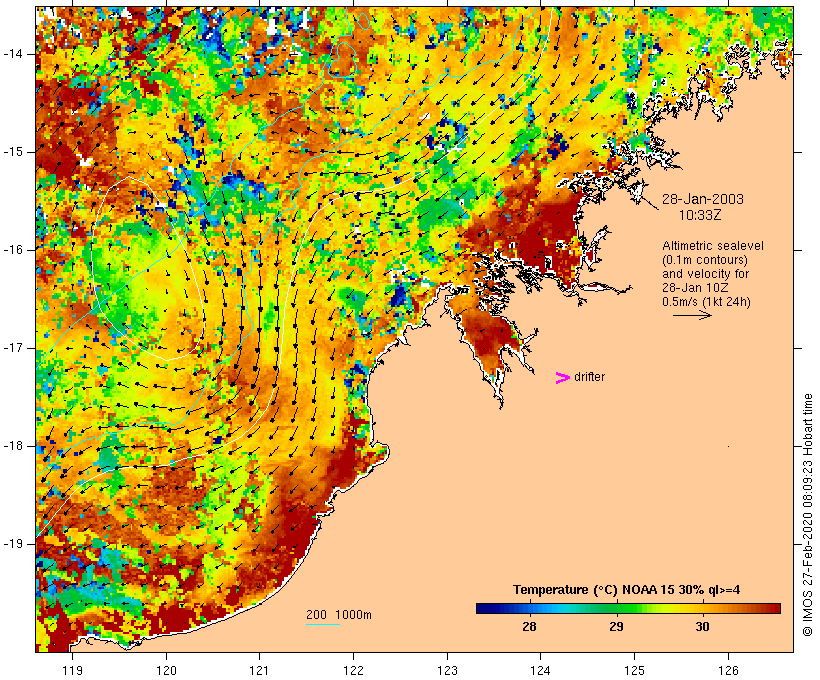Image resolution: width=820 pixels, height=680 pixels.
Task: Click the colorbar label "29"
Action: [617, 627]
